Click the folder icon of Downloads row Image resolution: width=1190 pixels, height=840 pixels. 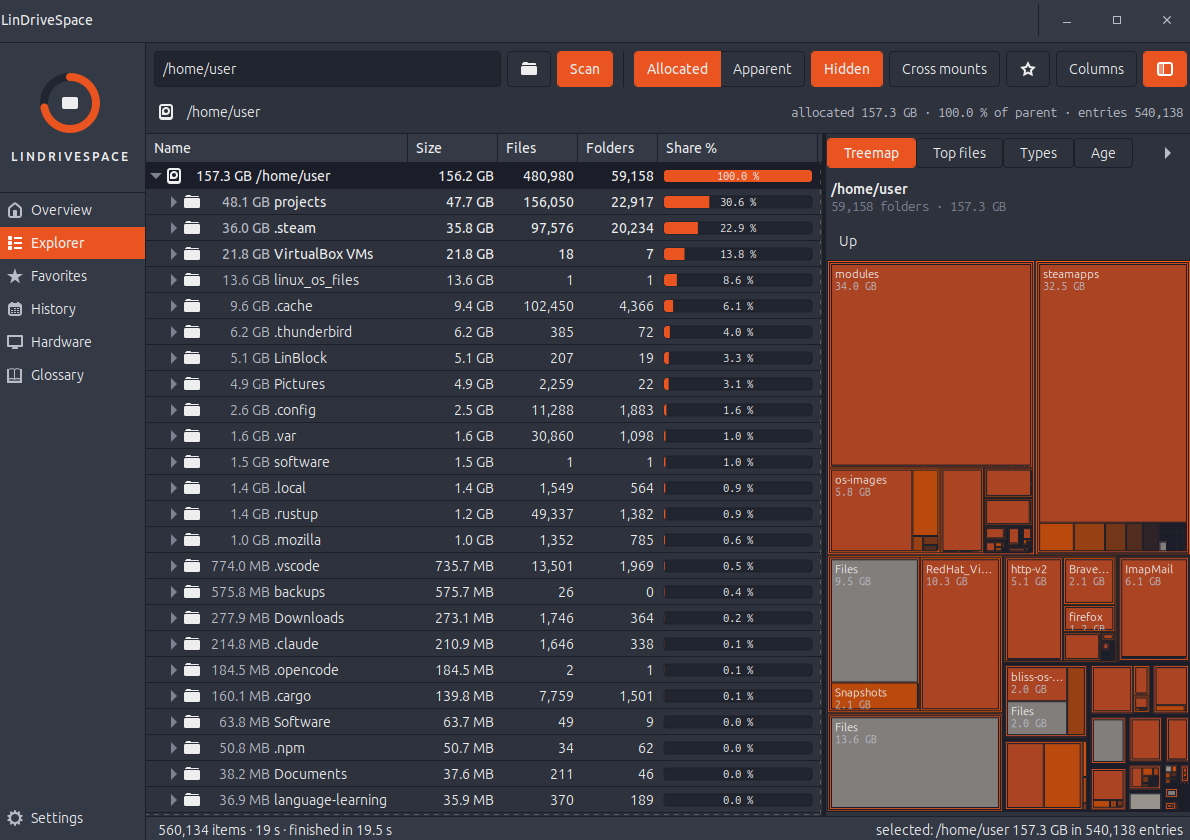(192, 618)
